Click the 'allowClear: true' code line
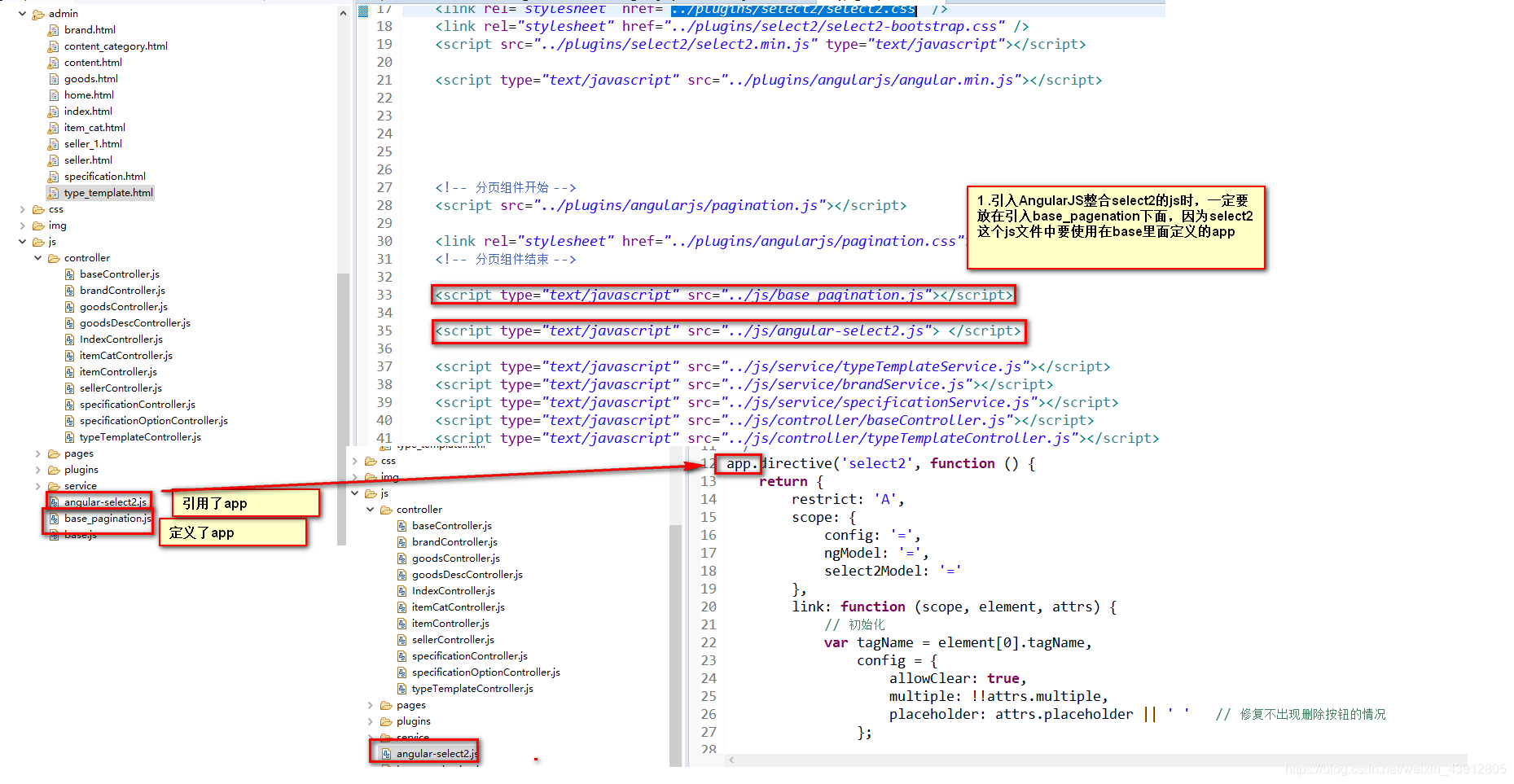 (958, 679)
